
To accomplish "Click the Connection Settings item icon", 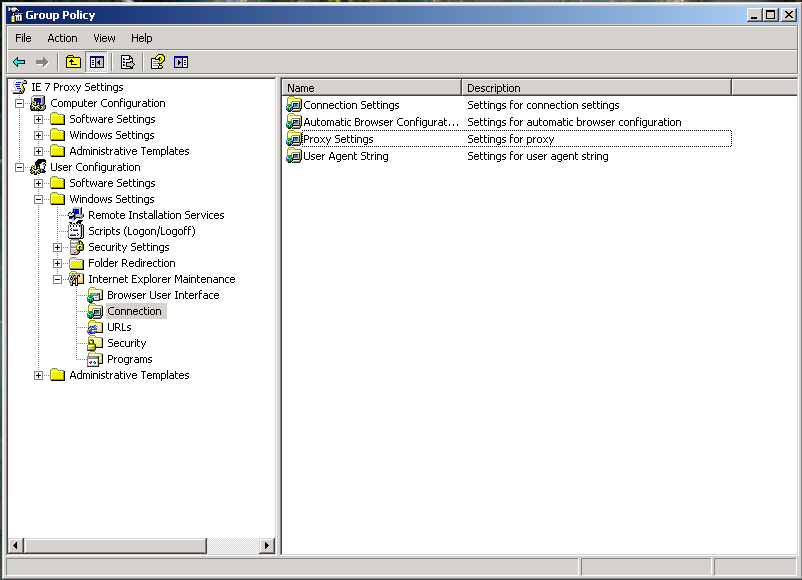I will 294,105.
